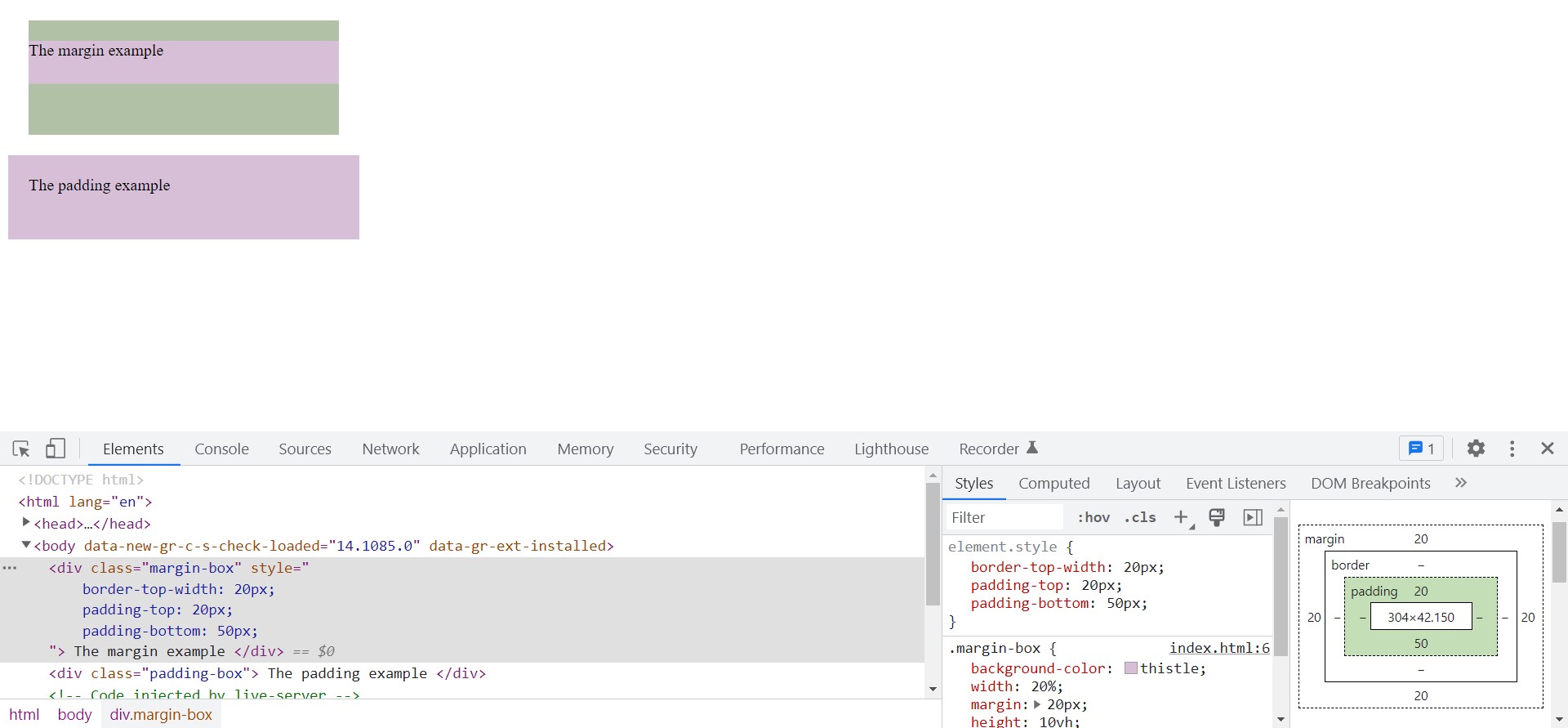Switch to the Console tab
1568x728 pixels.
[221, 449]
